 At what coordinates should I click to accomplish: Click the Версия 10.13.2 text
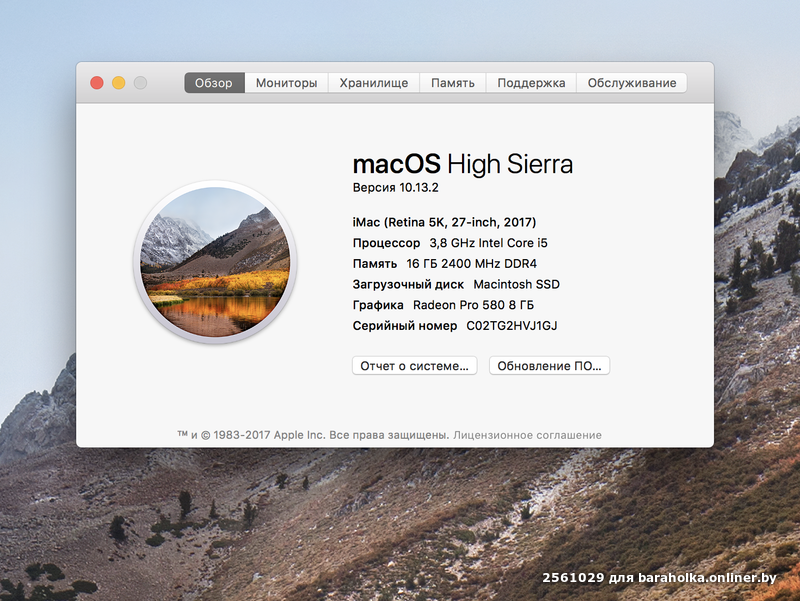(395, 188)
